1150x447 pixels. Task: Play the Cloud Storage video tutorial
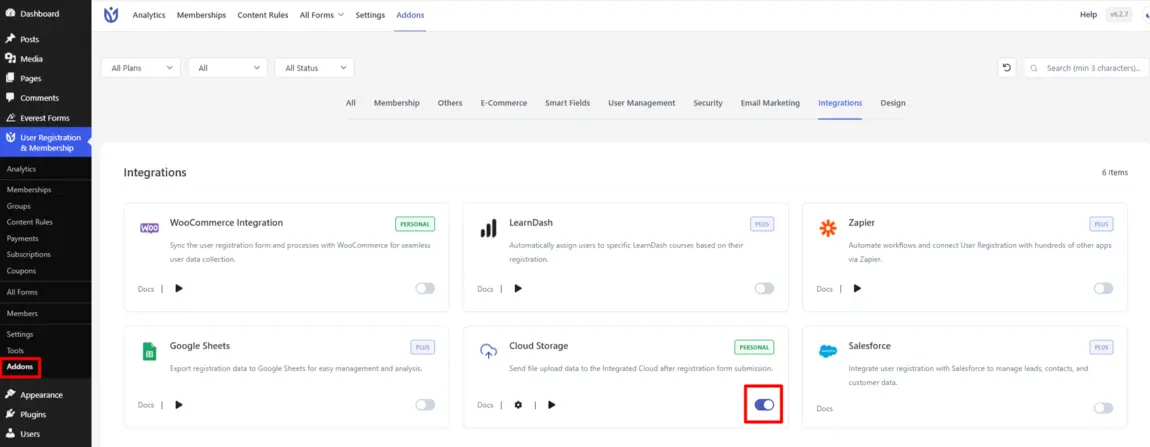[x=552, y=404]
